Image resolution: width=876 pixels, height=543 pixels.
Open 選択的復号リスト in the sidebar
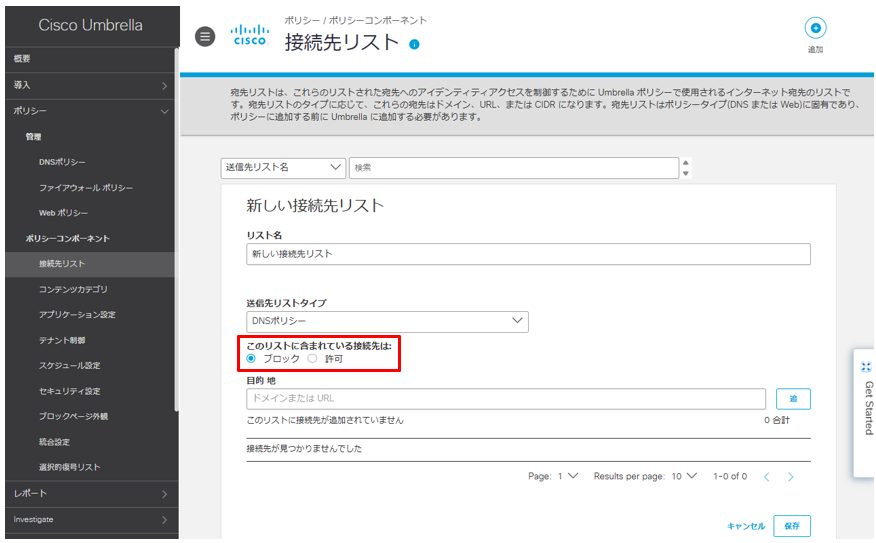click(69, 467)
